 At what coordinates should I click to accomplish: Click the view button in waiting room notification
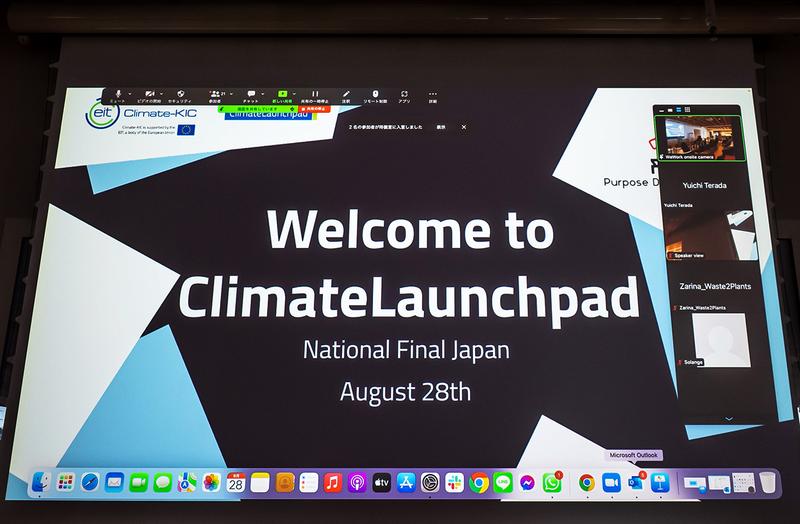click(441, 127)
